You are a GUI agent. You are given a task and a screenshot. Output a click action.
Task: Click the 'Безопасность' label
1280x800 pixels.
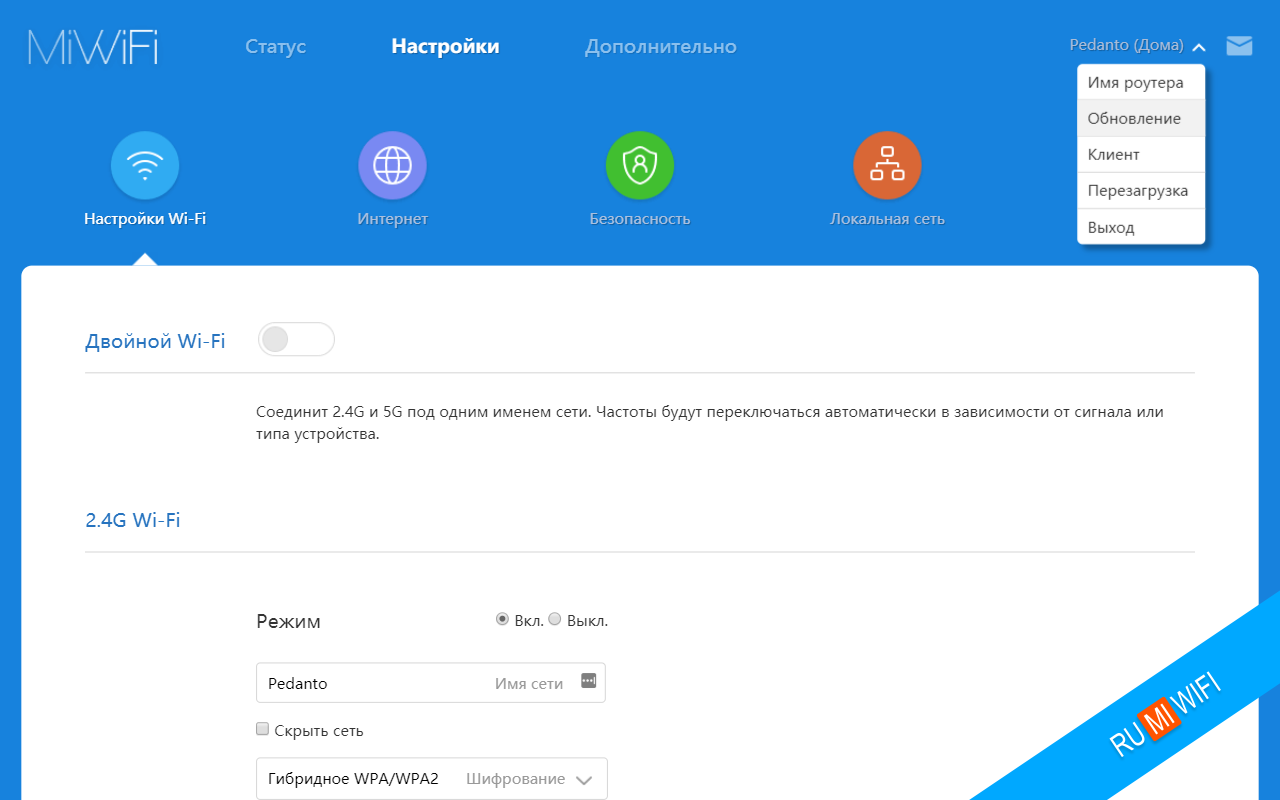(640, 219)
